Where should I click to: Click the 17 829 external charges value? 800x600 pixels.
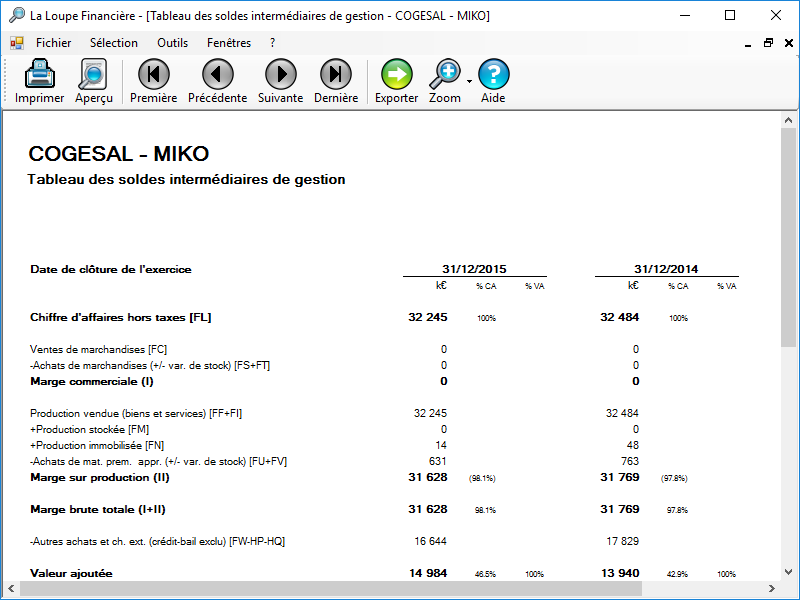point(622,541)
